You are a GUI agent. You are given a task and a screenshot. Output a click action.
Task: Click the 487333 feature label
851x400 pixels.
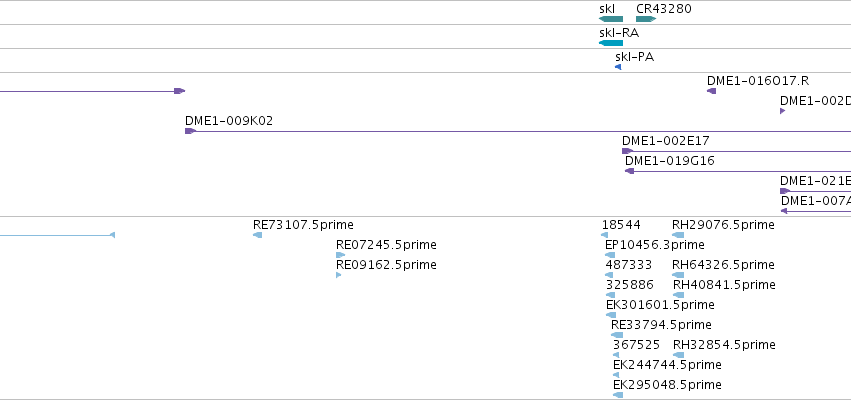coord(628,265)
